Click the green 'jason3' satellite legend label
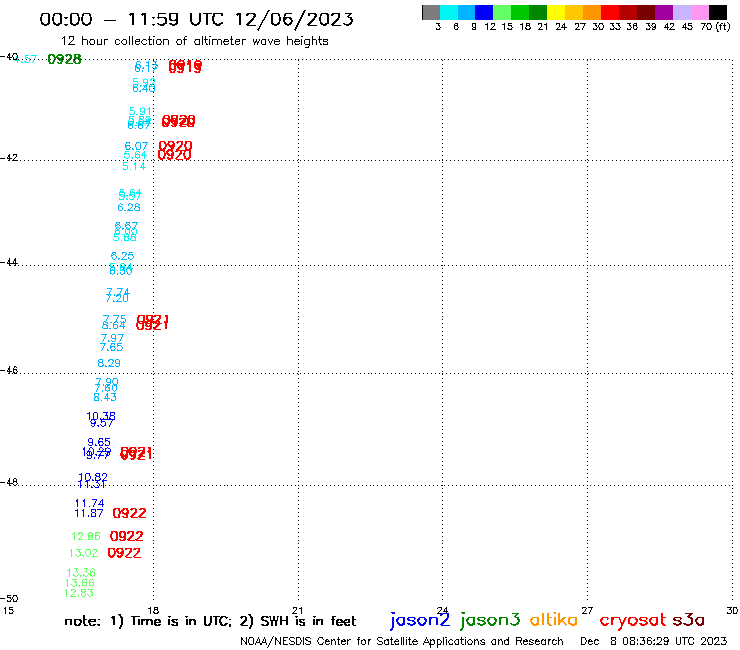The width and height of the screenshot is (740, 650). 490,620
